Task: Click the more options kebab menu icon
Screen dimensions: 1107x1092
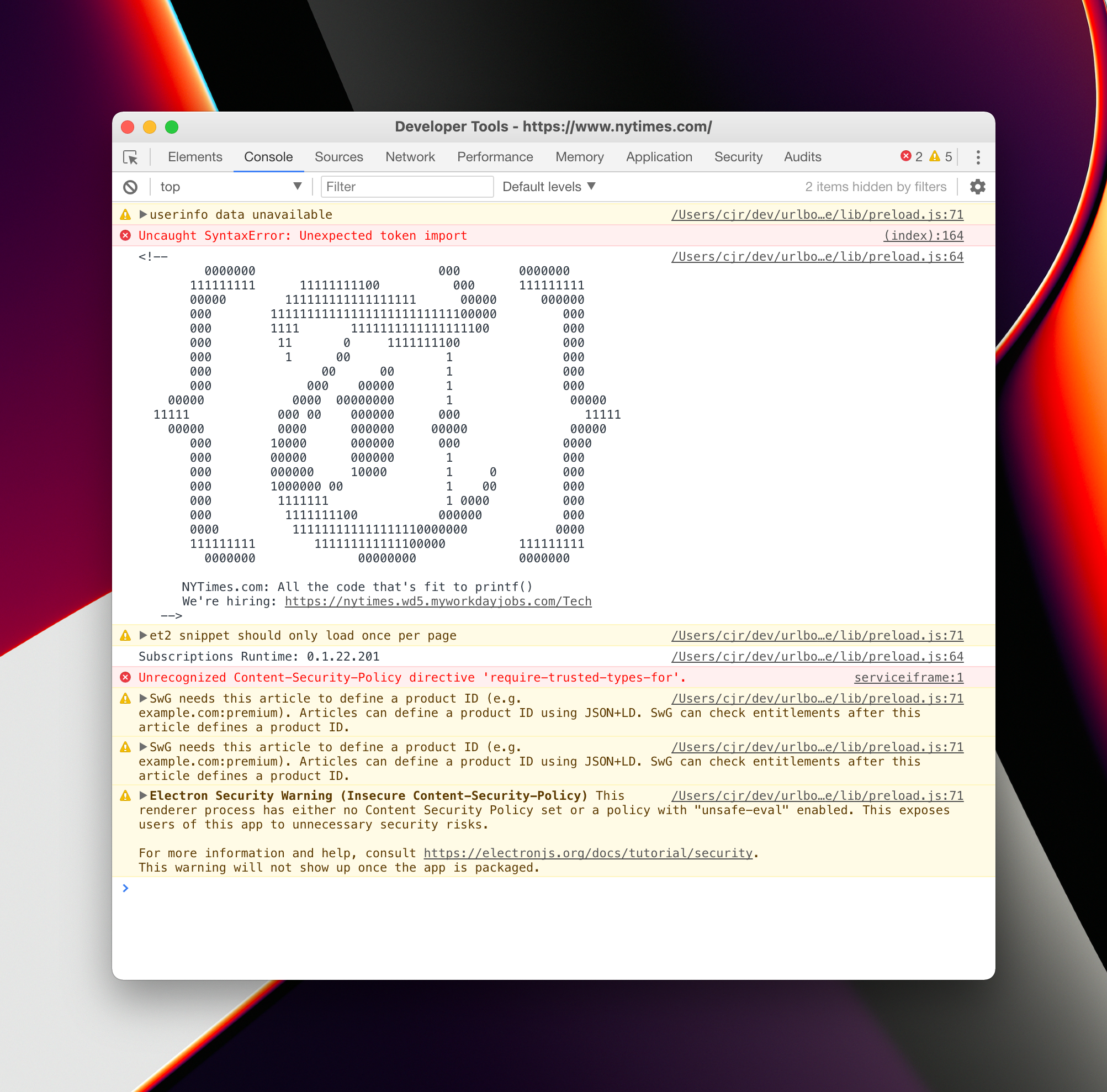Action: (978, 157)
